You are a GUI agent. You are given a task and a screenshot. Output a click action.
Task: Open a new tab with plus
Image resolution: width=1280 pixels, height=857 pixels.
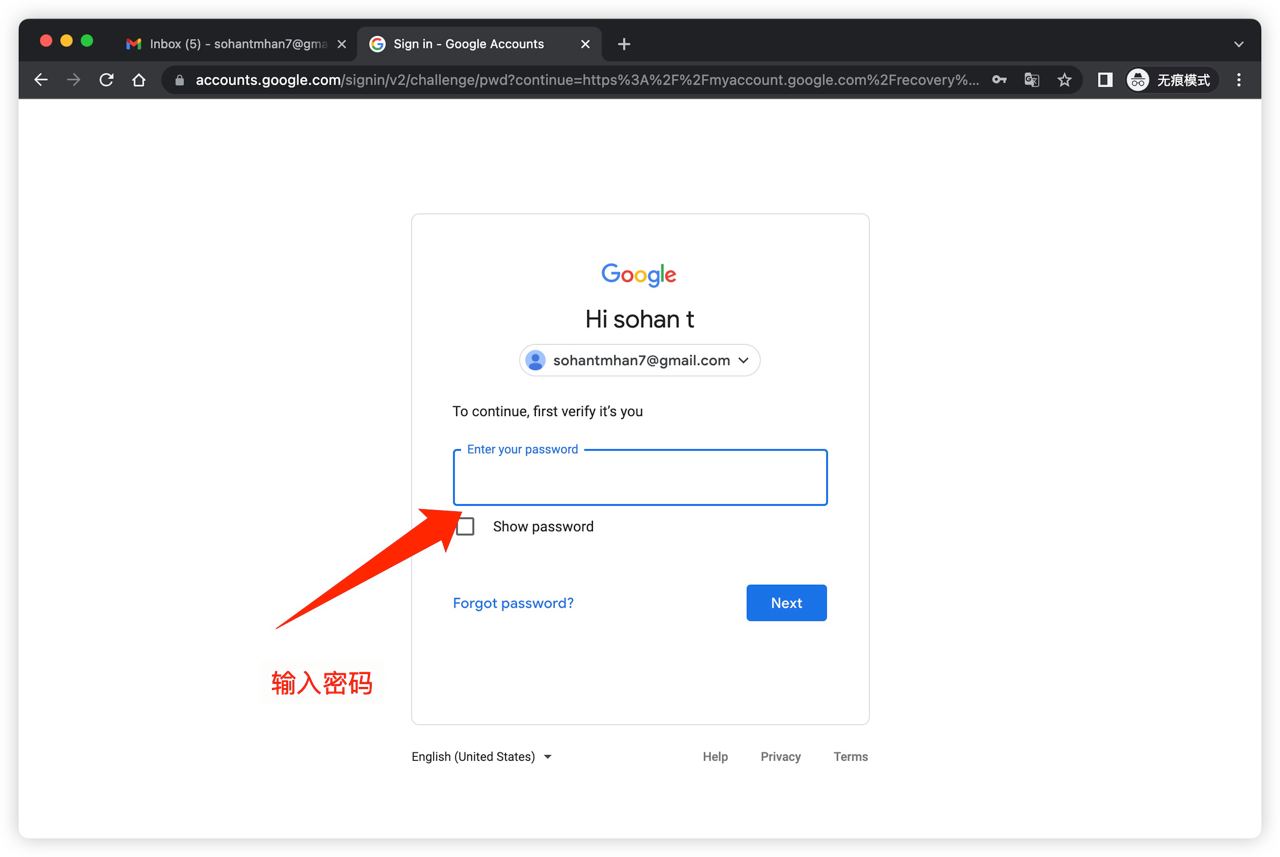(624, 44)
